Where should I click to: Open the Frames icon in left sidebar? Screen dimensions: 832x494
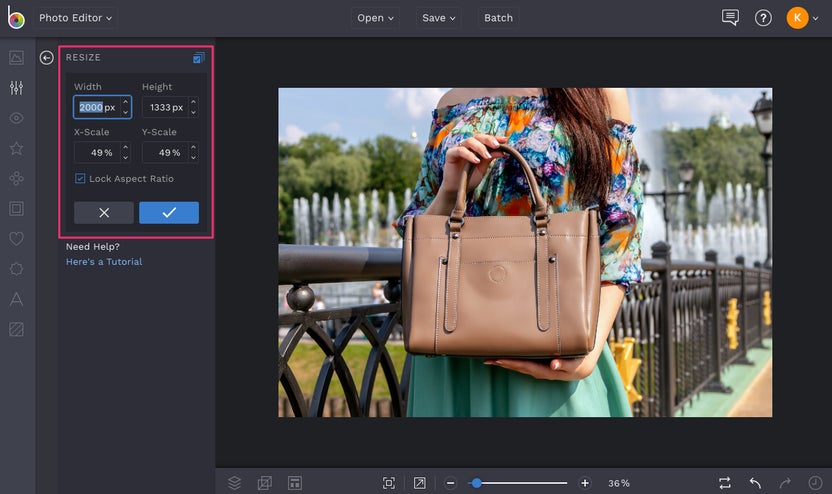click(x=16, y=209)
